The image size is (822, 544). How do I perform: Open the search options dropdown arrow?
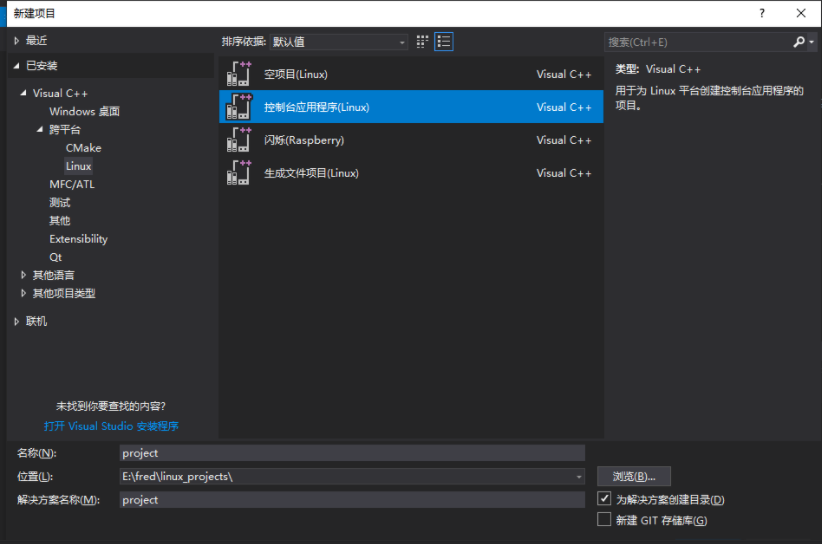(812, 42)
